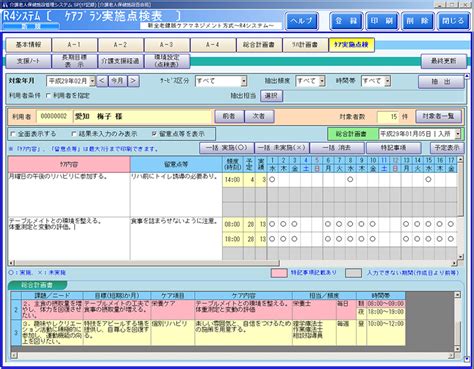
Task: Click the 閉じる close button
Action: [x=453, y=21]
